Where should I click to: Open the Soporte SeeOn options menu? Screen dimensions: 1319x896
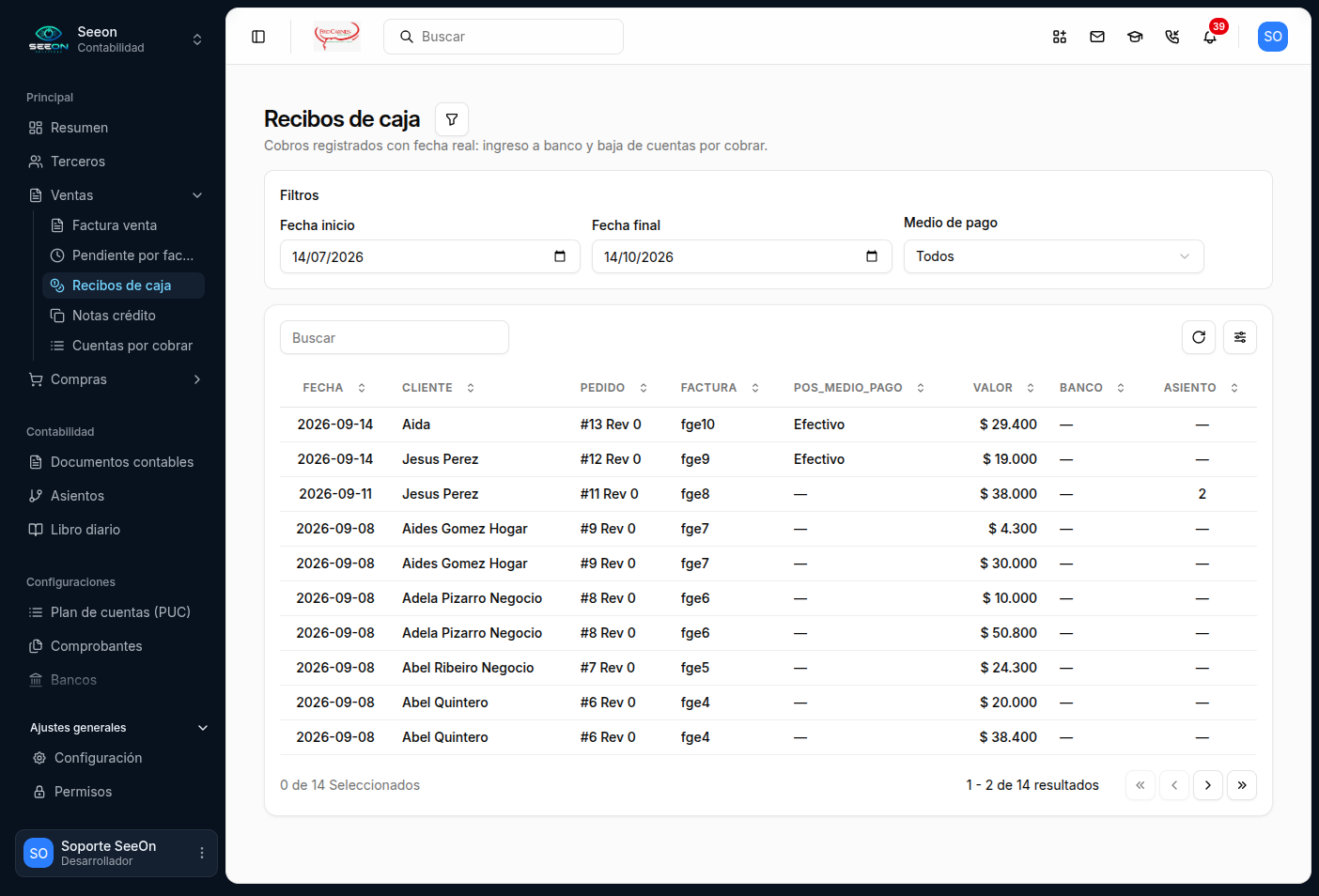click(x=201, y=853)
